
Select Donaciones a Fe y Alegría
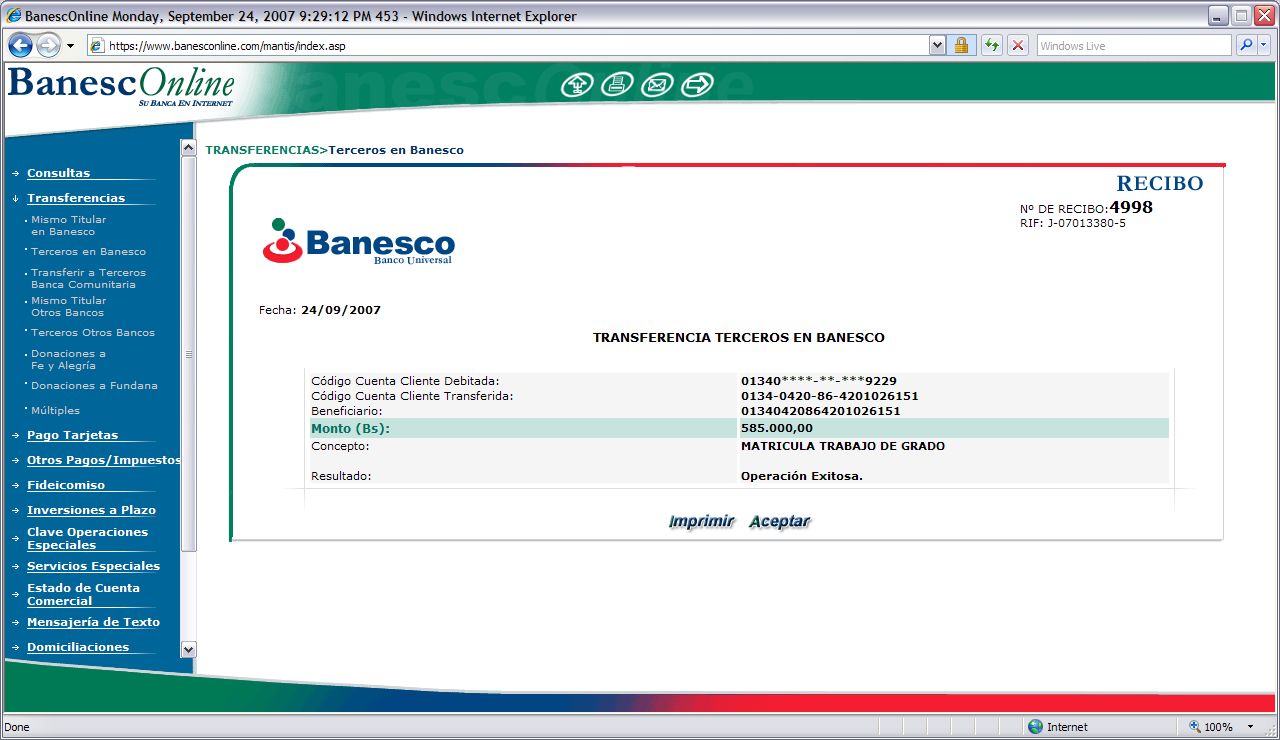click(x=68, y=360)
